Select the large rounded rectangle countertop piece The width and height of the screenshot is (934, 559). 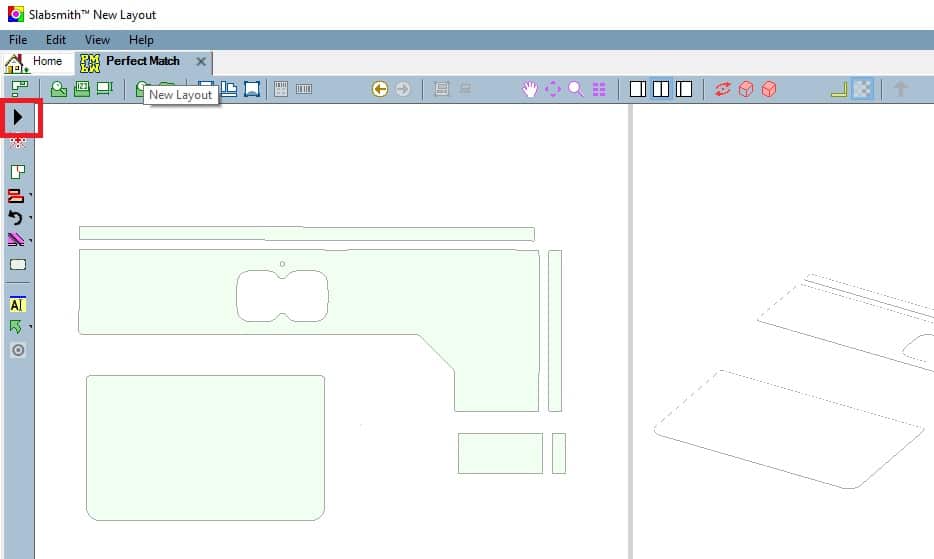click(205, 447)
